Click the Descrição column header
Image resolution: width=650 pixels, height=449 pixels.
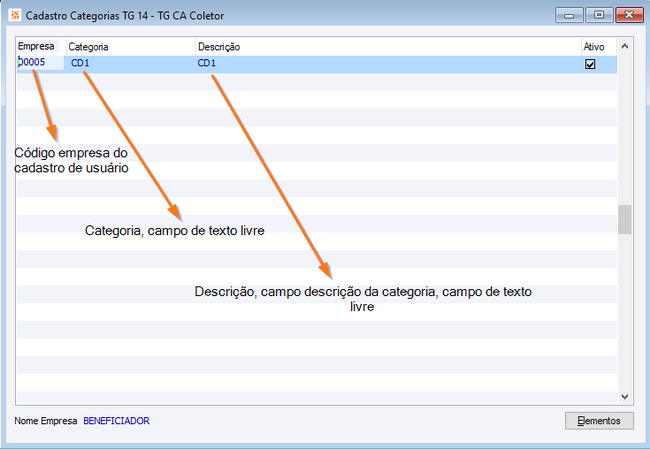388,46
